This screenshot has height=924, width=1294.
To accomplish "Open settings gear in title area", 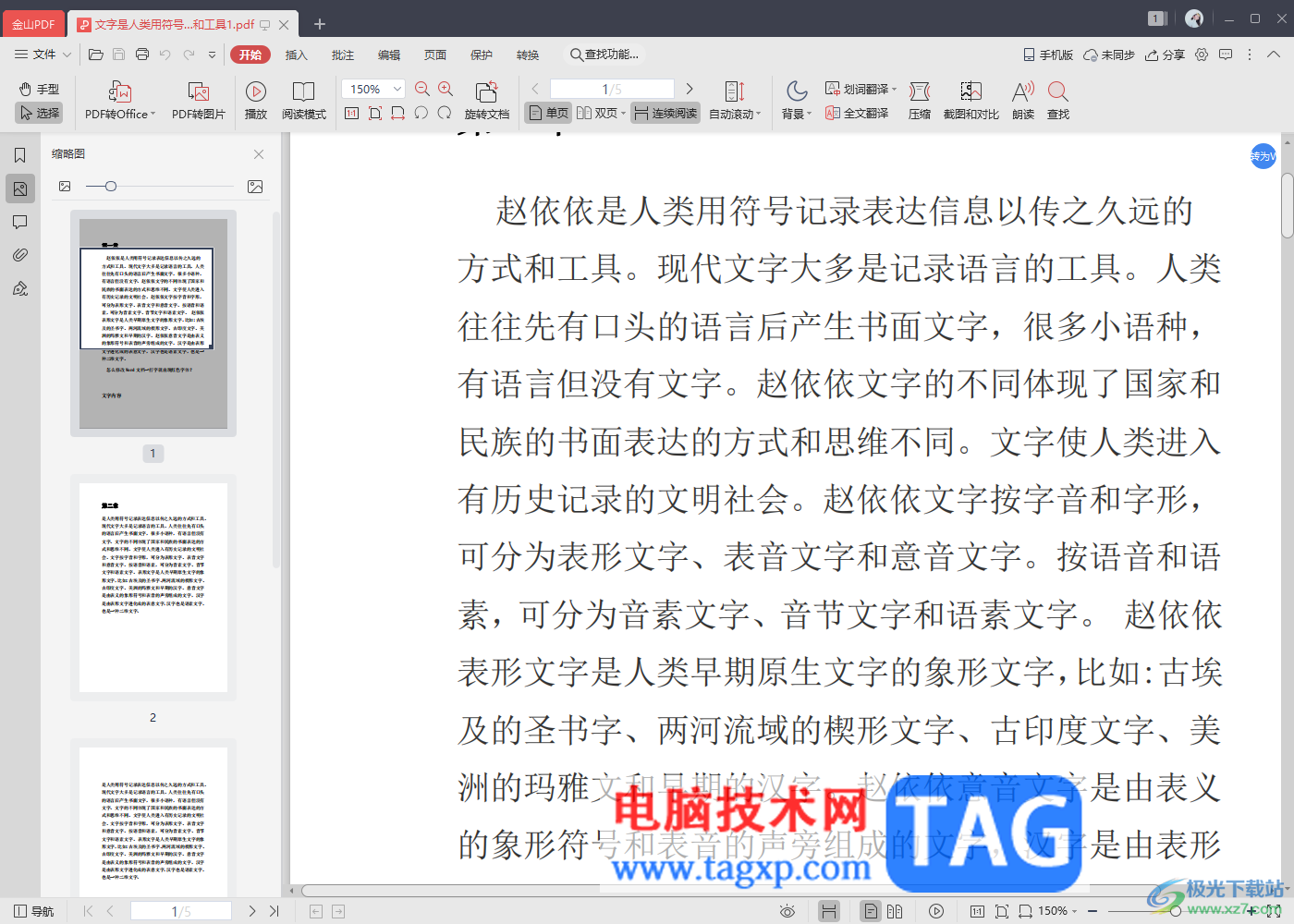I will 1202,55.
